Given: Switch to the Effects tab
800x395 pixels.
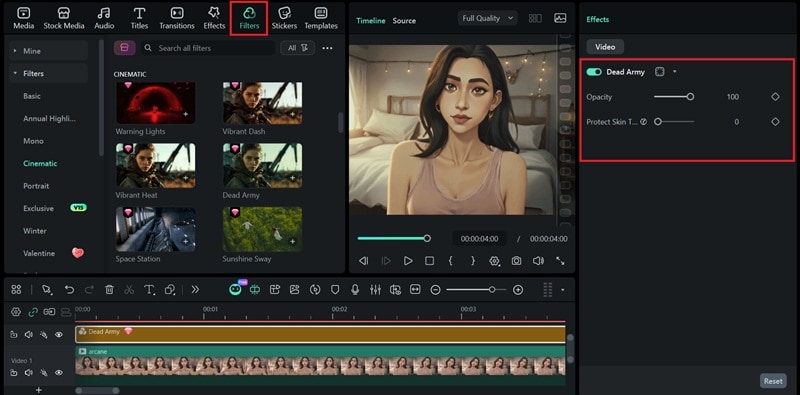Looking at the screenshot, I should tap(214, 18).
